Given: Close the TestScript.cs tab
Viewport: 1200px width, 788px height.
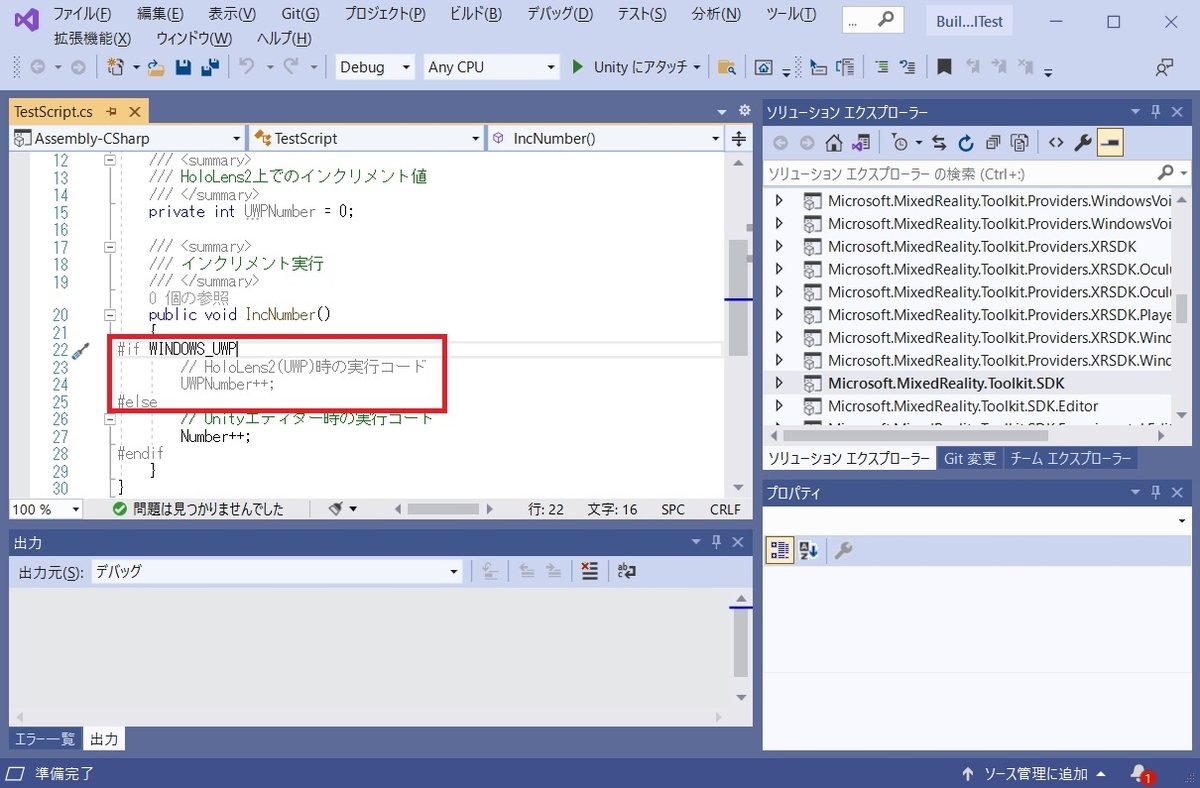Looking at the screenshot, I should (x=135, y=111).
